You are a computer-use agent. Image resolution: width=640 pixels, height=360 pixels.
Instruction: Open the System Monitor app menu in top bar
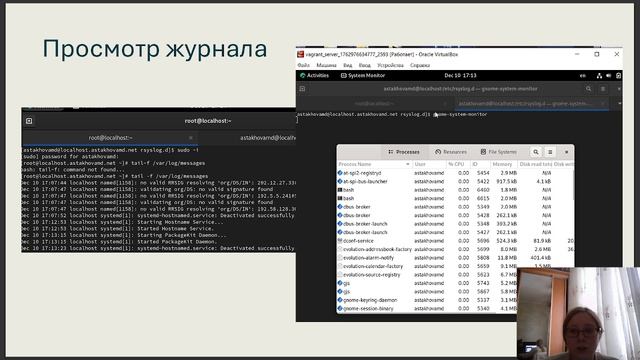point(363,76)
